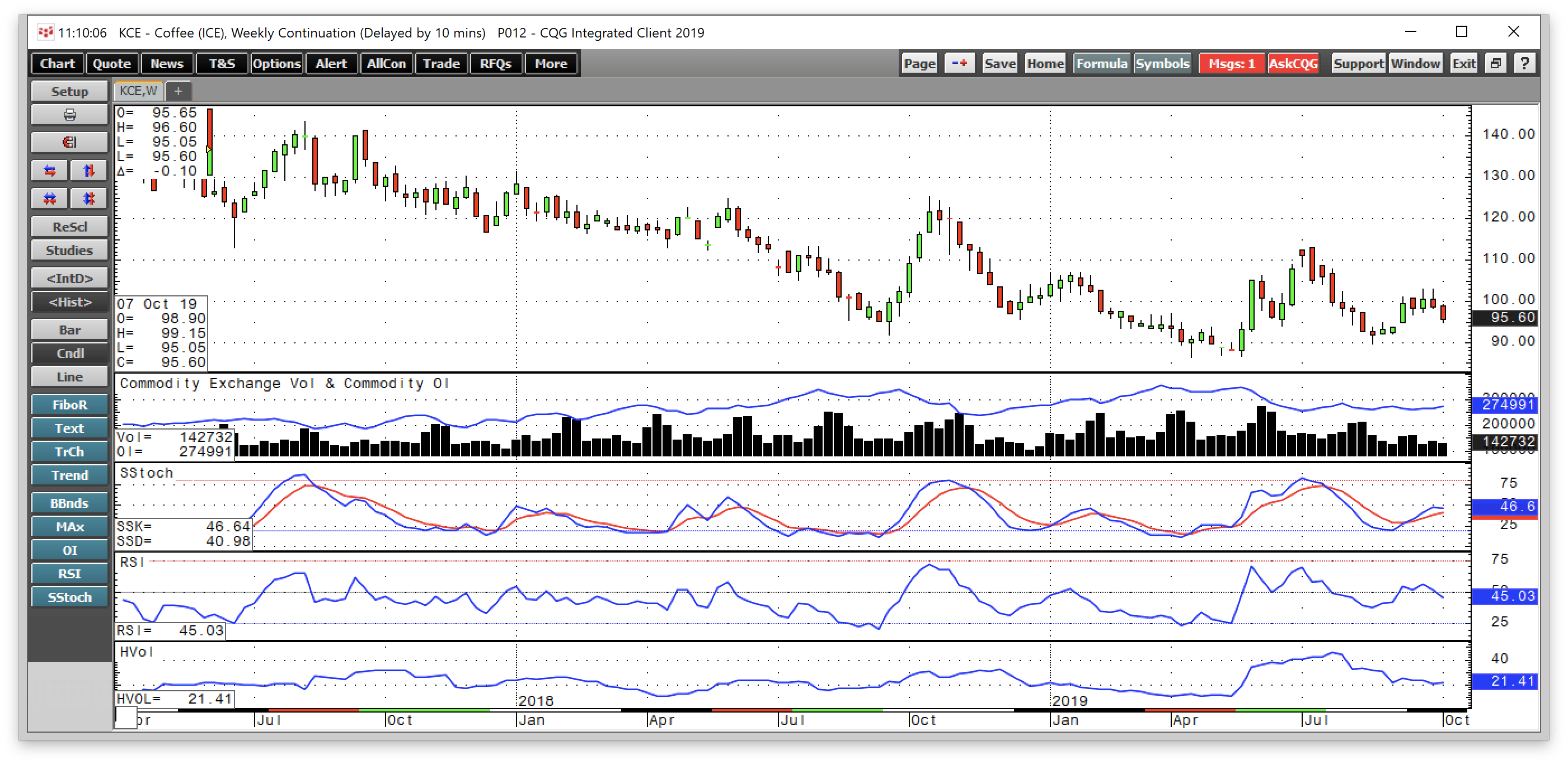Click the Home button
The height and width of the screenshot is (764, 1568).
(1045, 63)
